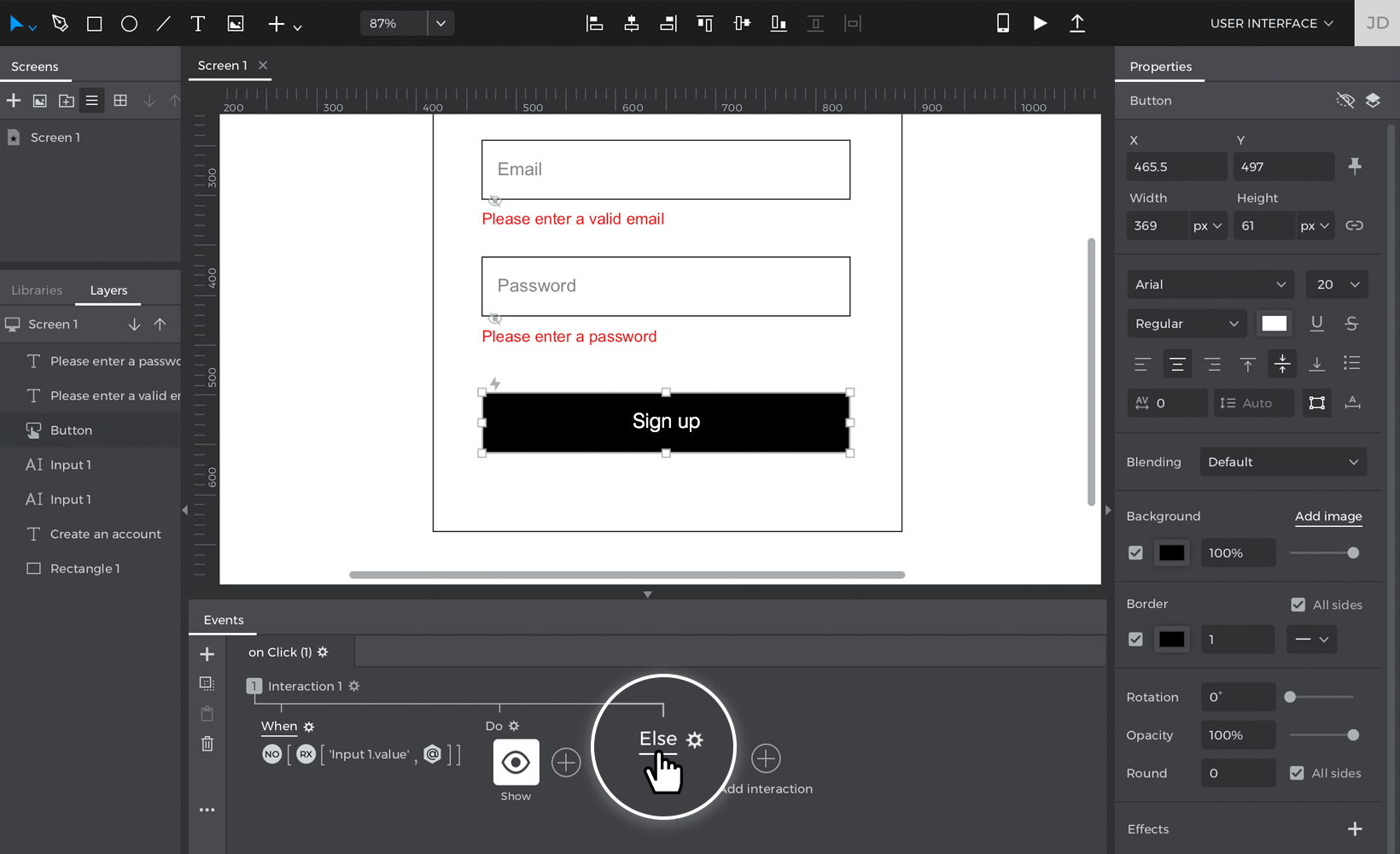Switch to the Screens tab
1400x854 pixels.
tap(35, 67)
